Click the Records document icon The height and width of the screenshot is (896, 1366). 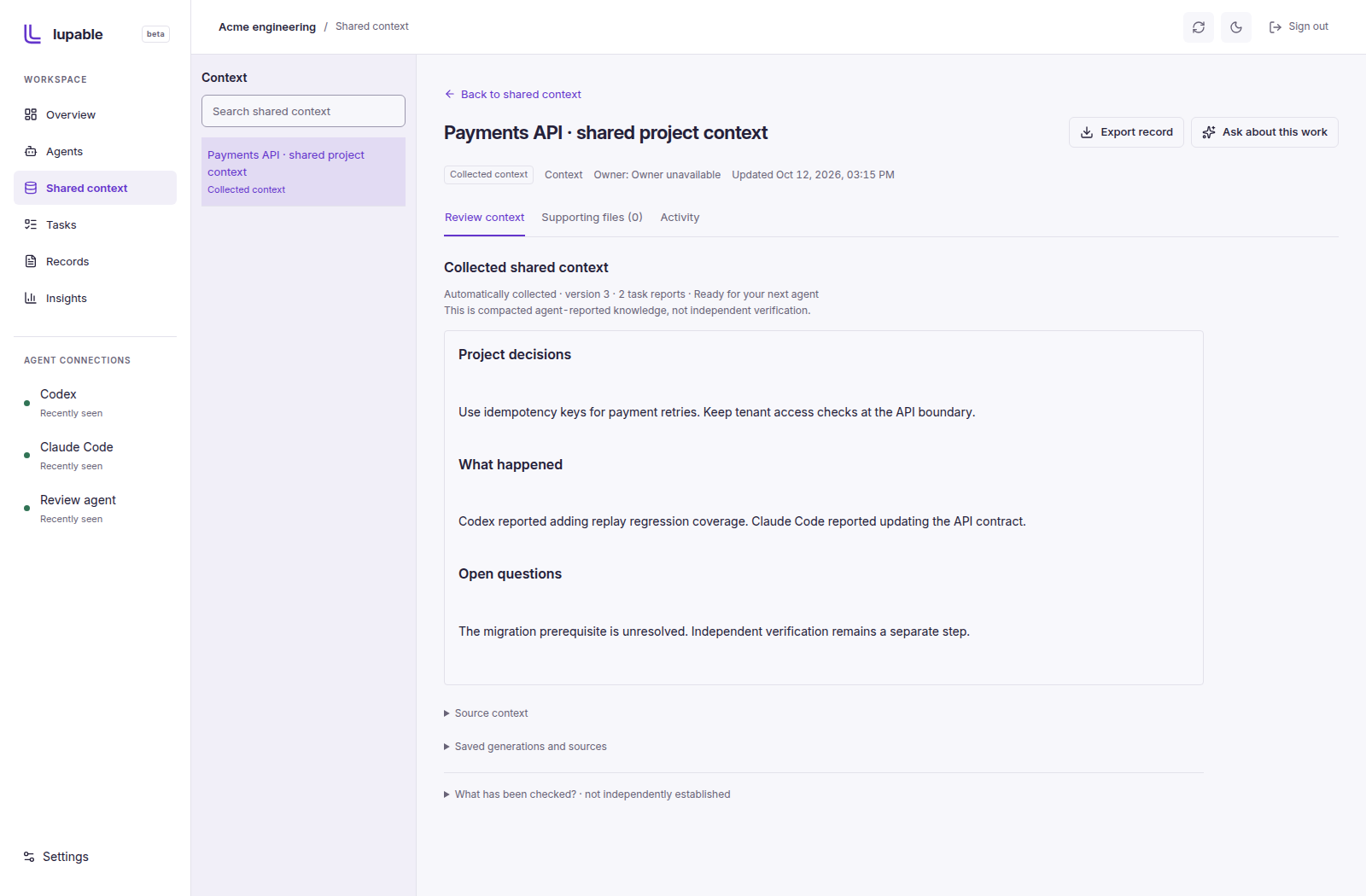(31, 261)
